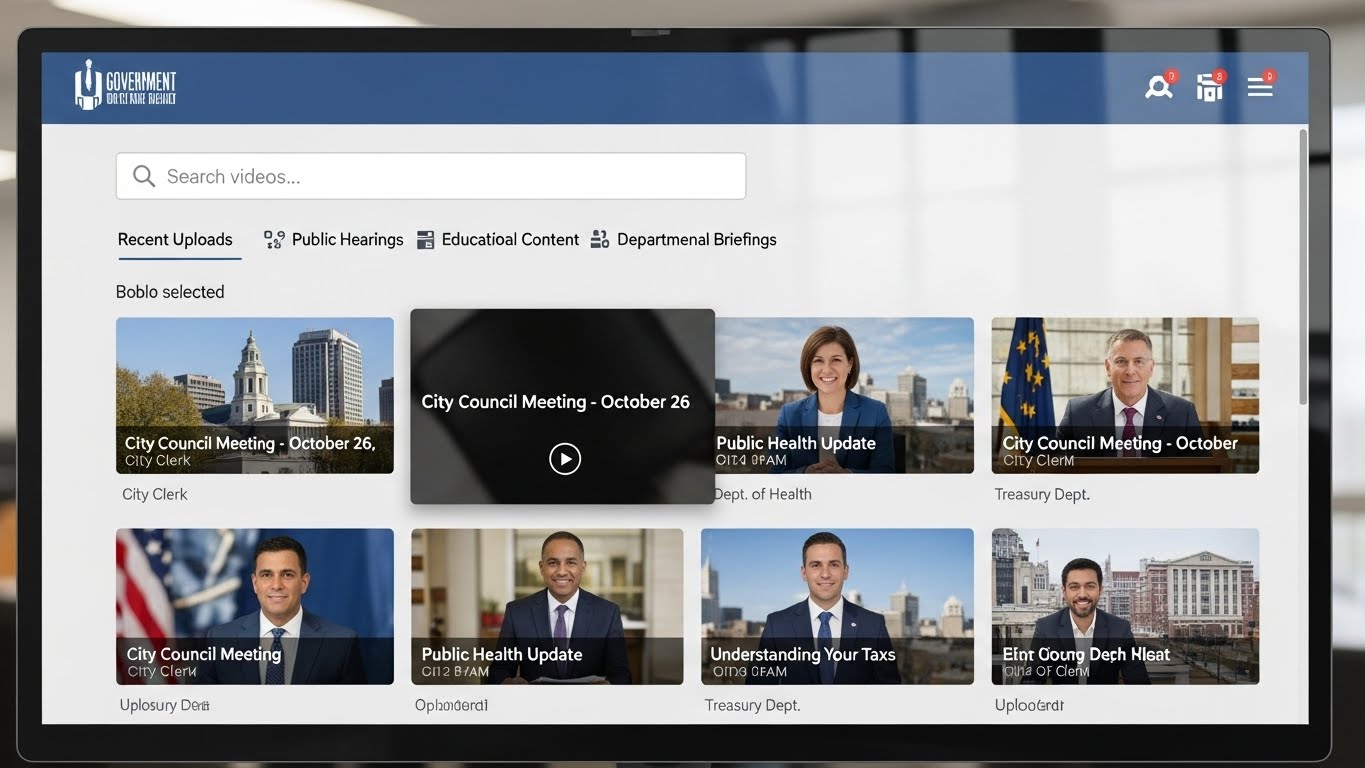Image resolution: width=1365 pixels, height=768 pixels.
Task: Click the Educational Content card icon
Action: coord(425,238)
